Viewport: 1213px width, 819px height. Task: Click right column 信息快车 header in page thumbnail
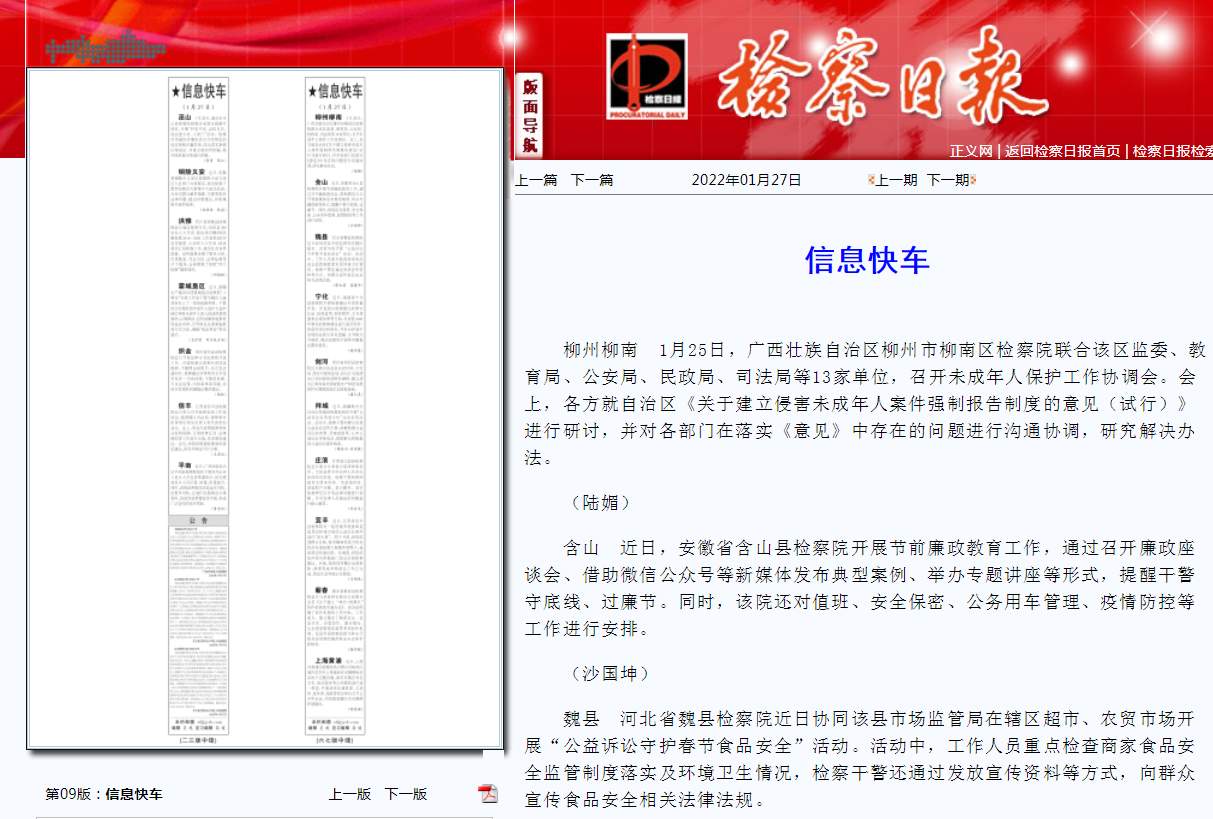[336, 91]
